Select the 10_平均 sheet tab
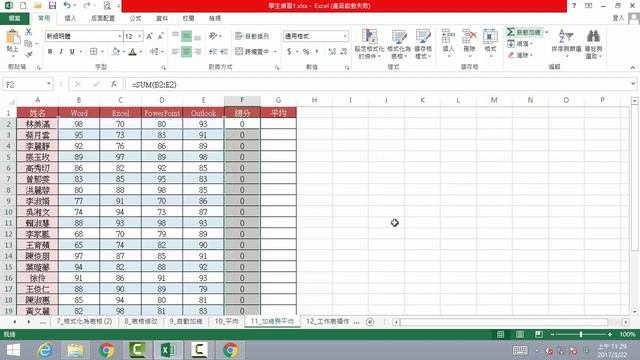Screen dimensions: 640x360 tap(227, 321)
